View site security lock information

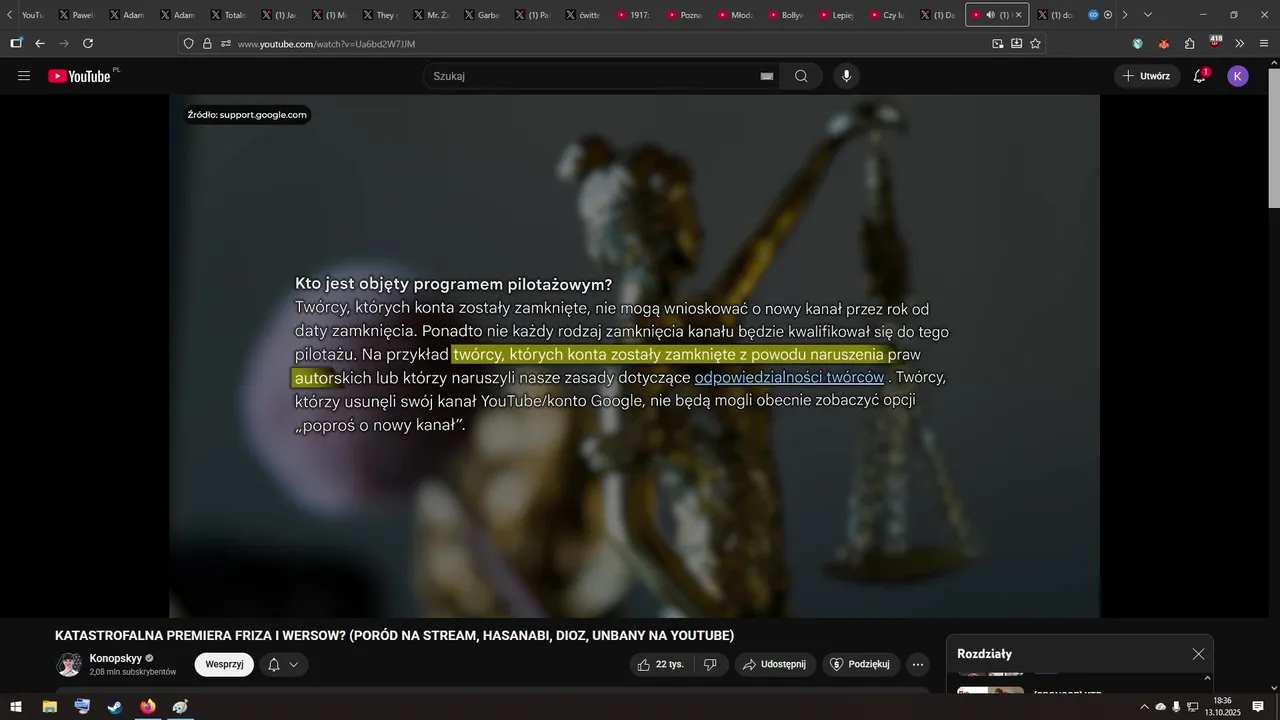pos(207,44)
